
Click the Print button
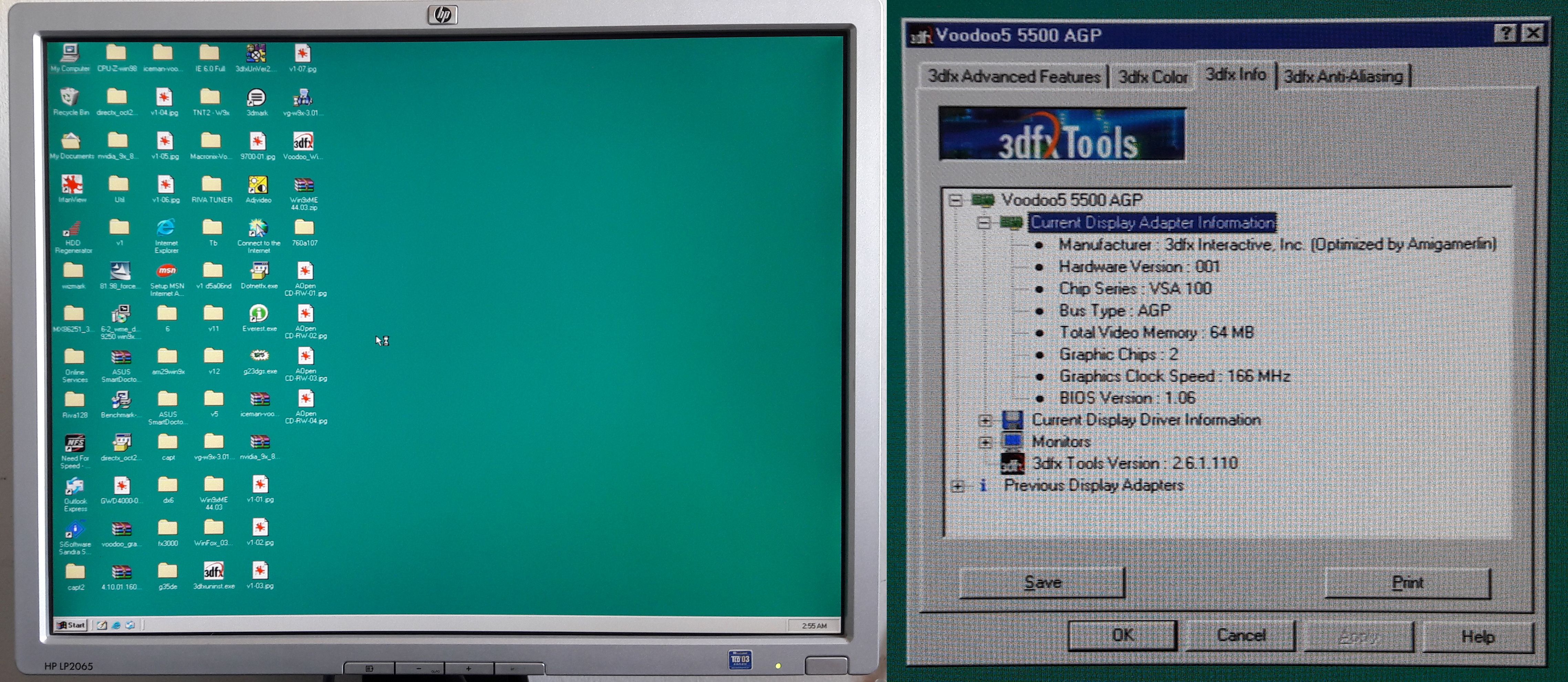pyautogui.click(x=1407, y=583)
